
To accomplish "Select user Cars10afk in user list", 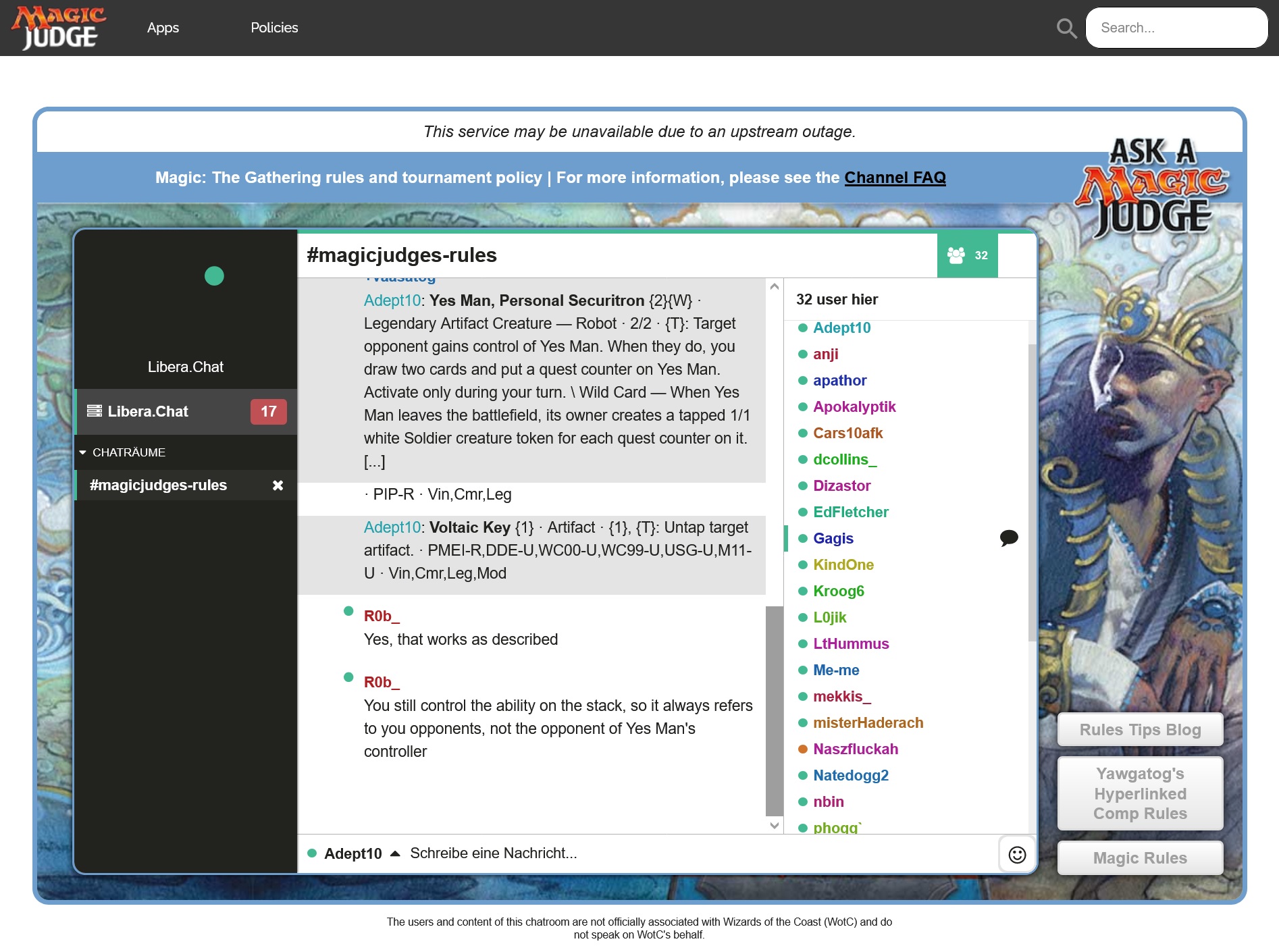I will pyautogui.click(x=847, y=433).
